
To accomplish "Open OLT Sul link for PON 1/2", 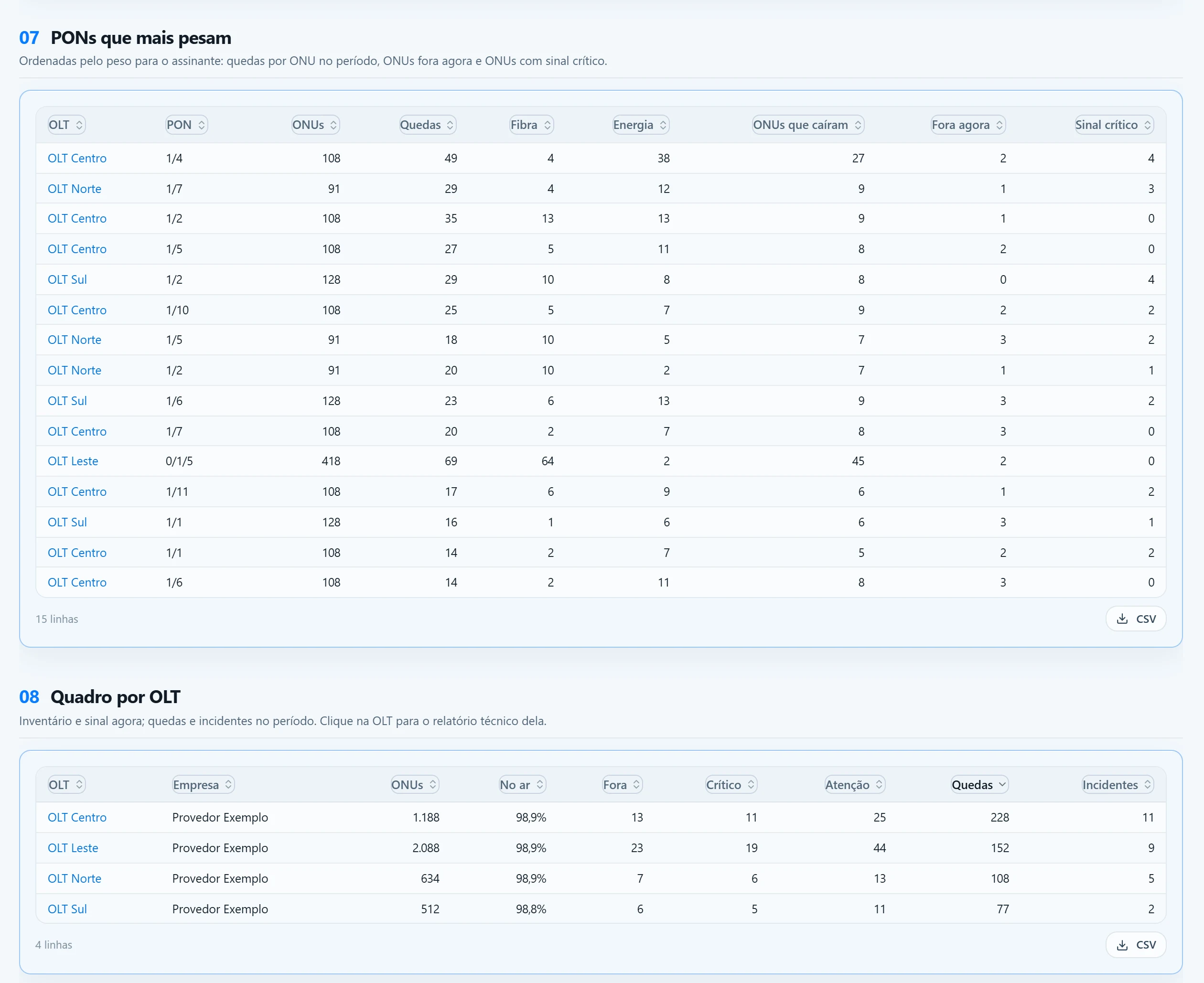I will point(67,280).
